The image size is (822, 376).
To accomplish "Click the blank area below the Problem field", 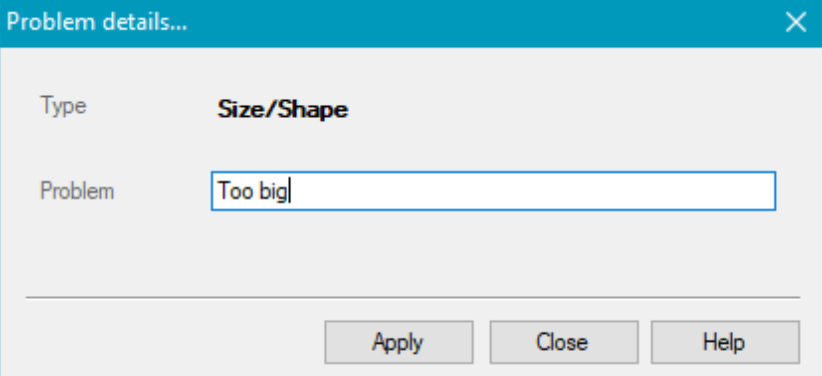I will click(x=493, y=252).
